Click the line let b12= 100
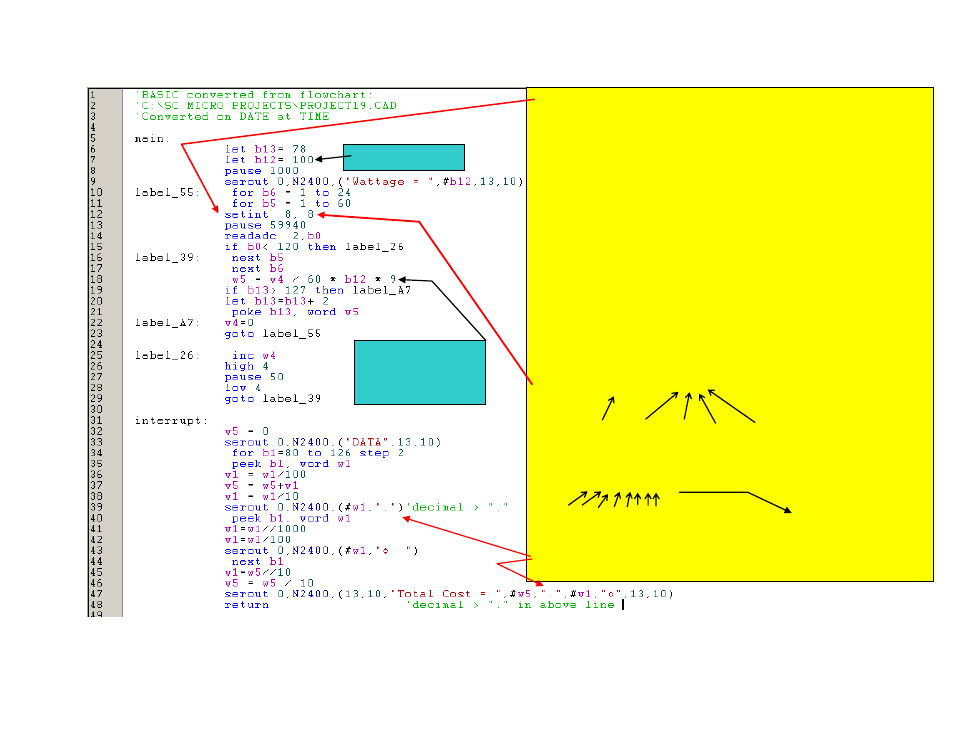 pos(269,160)
